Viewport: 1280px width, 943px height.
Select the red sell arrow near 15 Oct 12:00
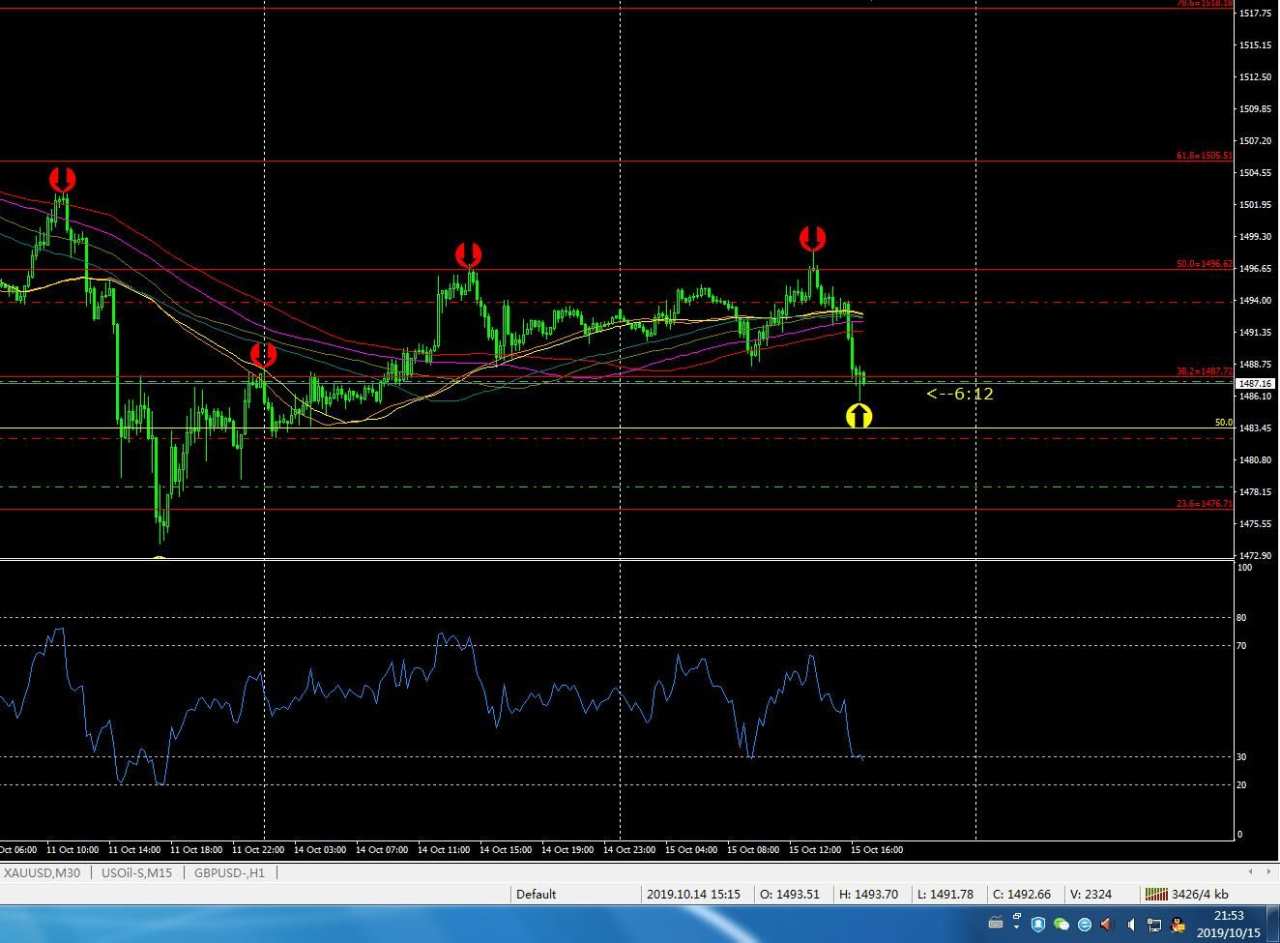pos(812,238)
